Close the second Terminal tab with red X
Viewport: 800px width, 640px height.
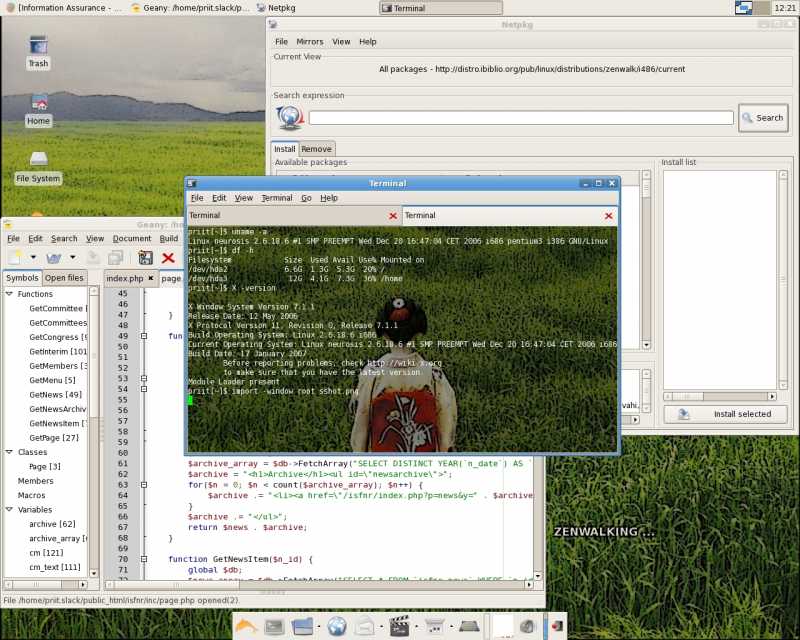point(609,216)
